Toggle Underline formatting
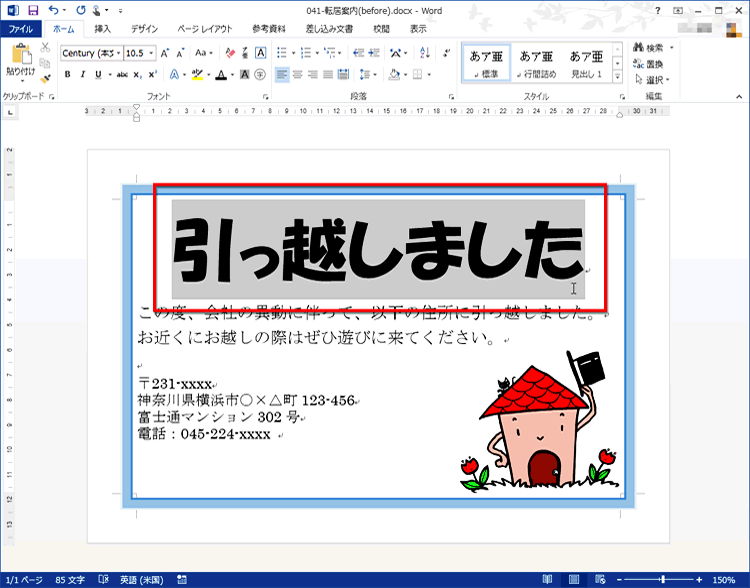The image size is (750, 588). pos(98,75)
